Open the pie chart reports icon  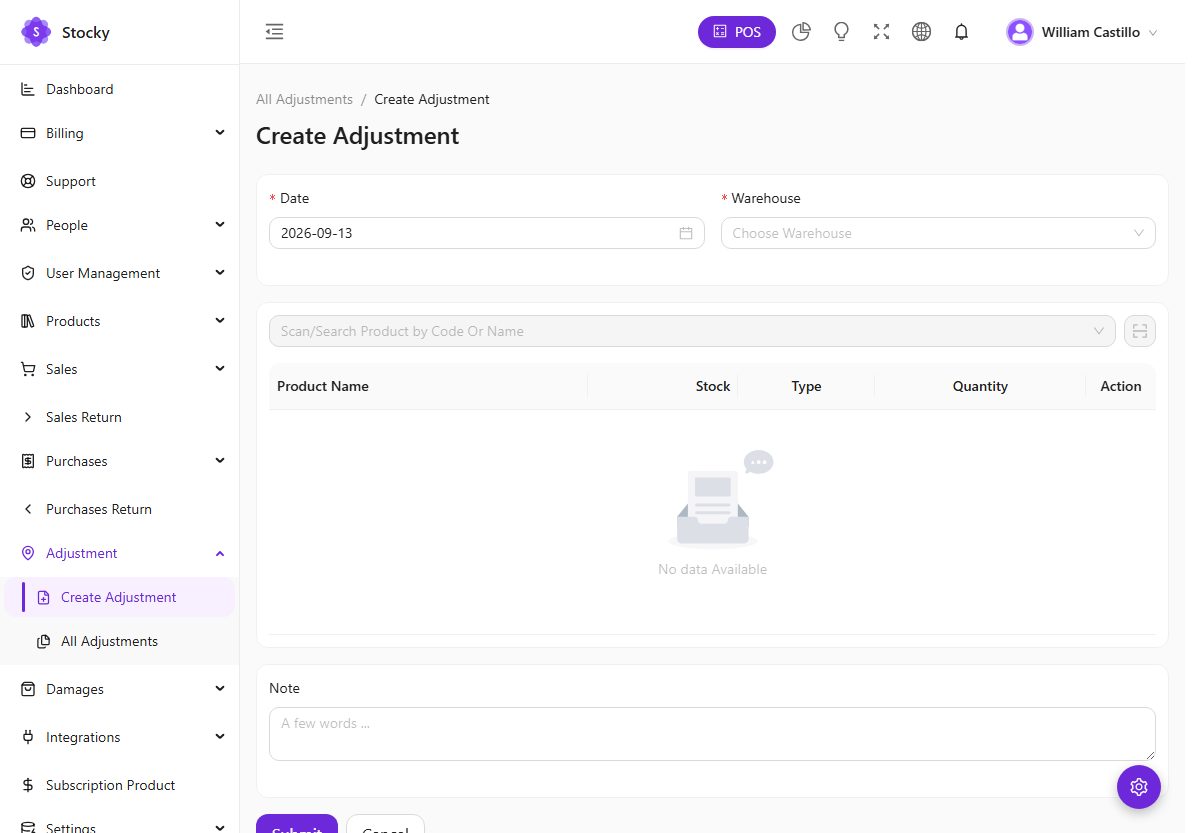[801, 32]
